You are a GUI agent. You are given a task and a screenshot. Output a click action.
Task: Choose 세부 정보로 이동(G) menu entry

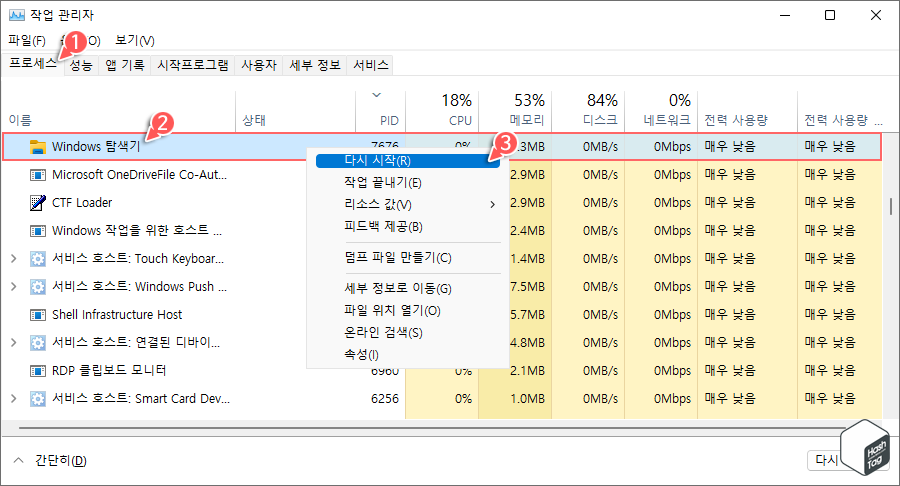[x=408, y=289]
